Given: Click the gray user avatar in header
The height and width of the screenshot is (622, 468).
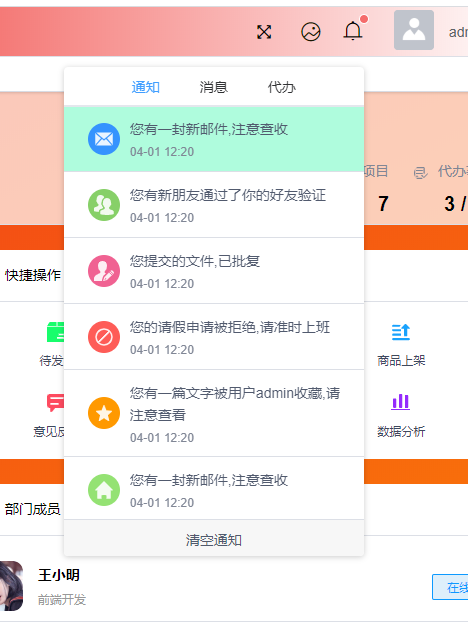Looking at the screenshot, I should (x=414, y=30).
